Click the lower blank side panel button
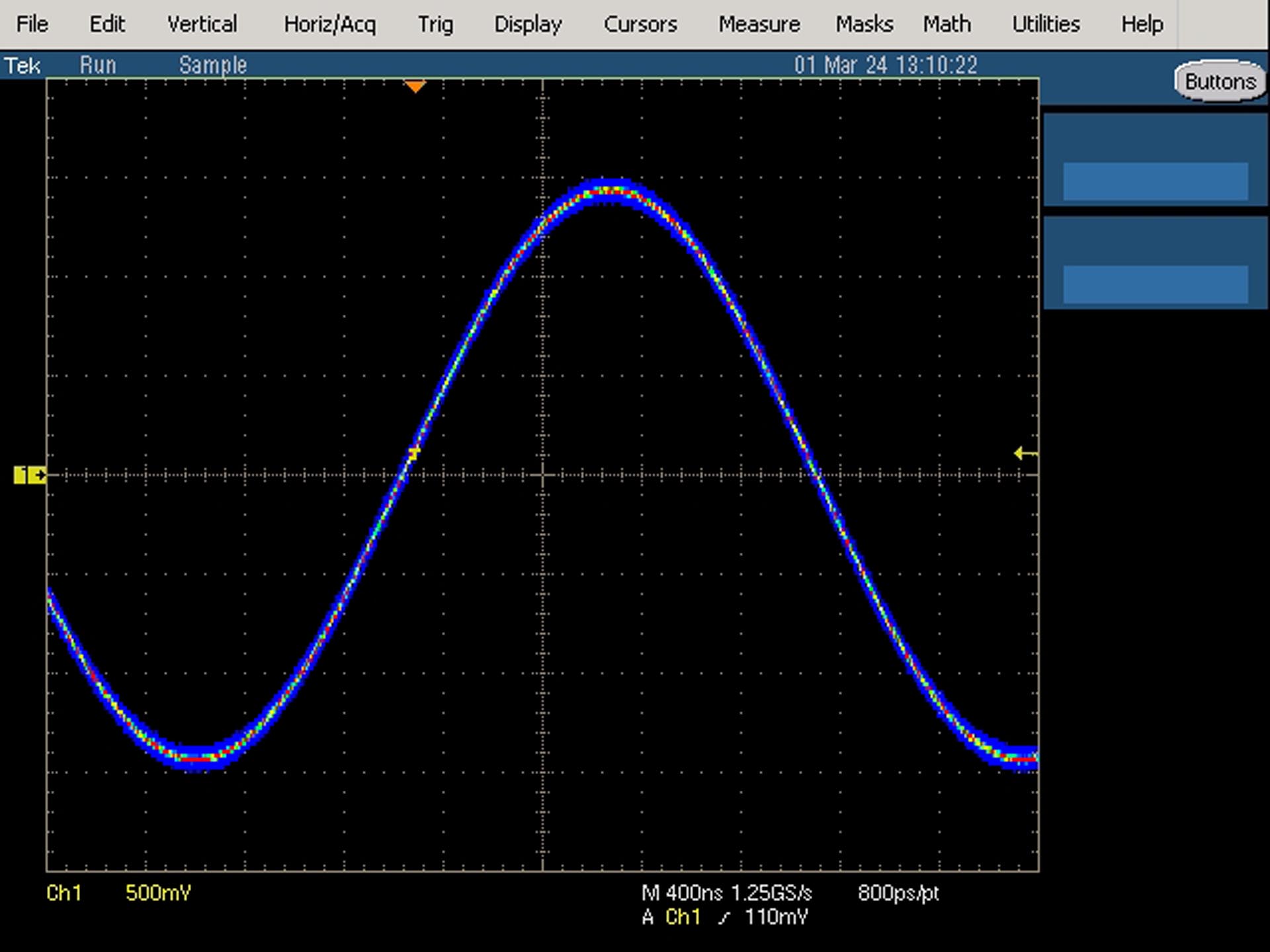 (1156, 284)
